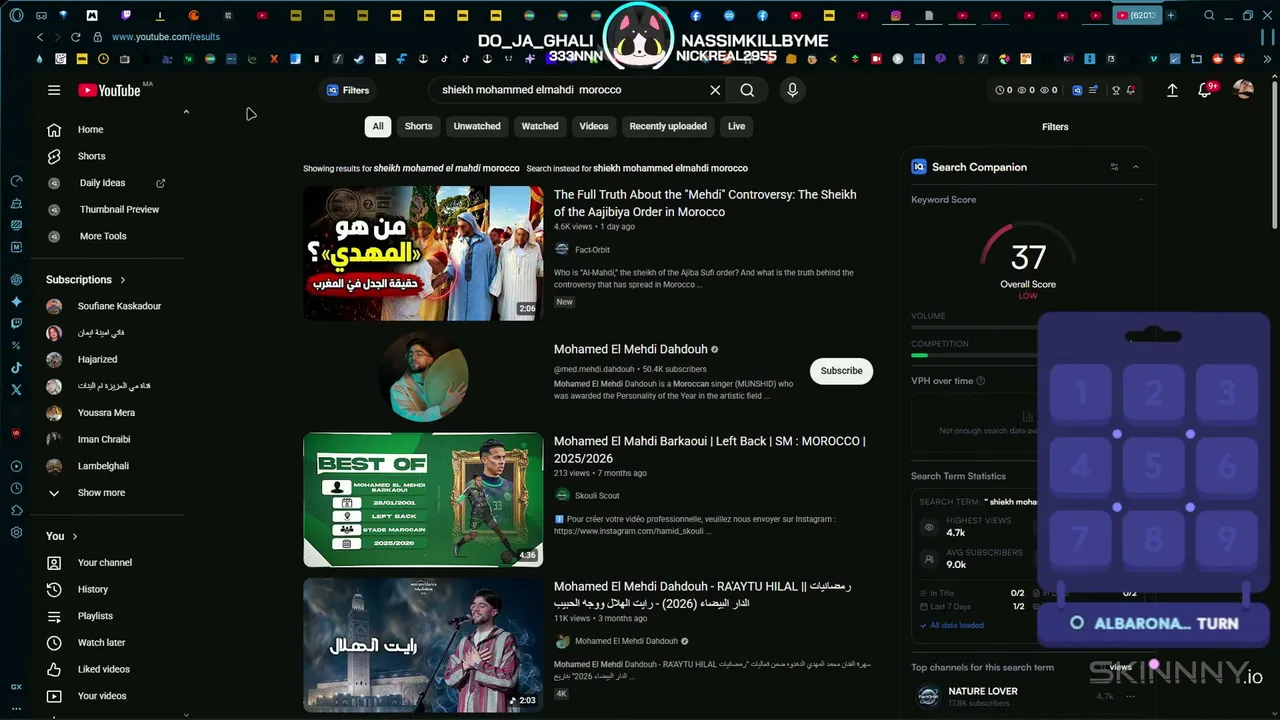The width and height of the screenshot is (1280, 720).
Task: Select the Recently uploaded filter chip
Action: 668,127
